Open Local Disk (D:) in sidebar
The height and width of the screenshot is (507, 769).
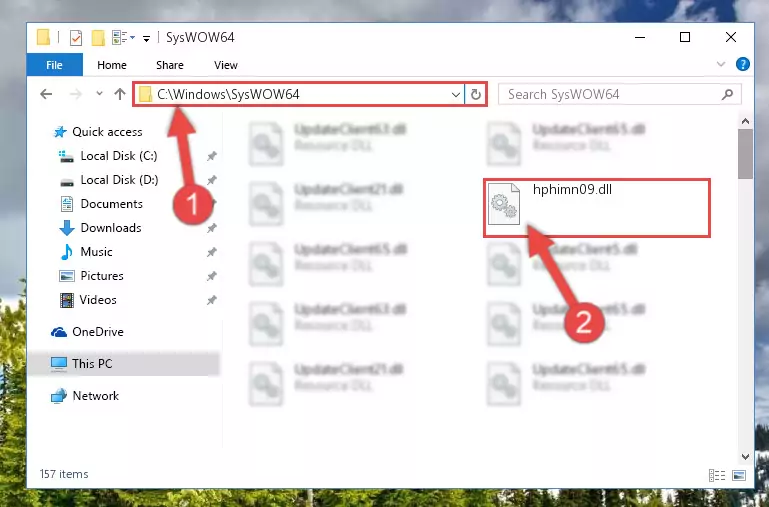[x=119, y=180]
